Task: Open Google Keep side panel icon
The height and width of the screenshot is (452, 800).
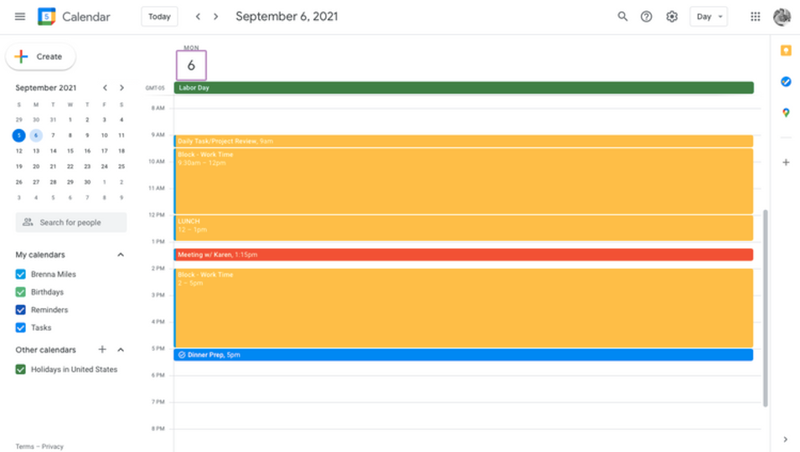Action: tap(786, 51)
